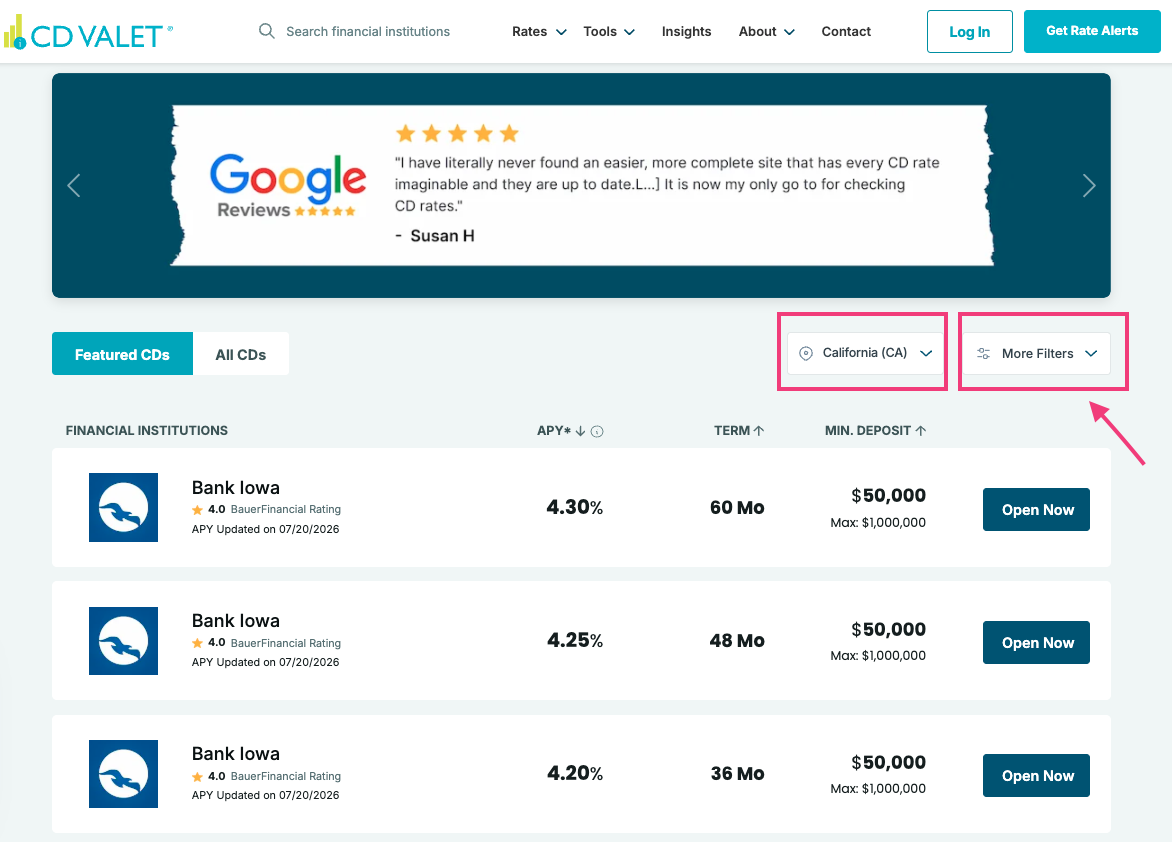Sort by MIN. DEPOSIT column header
Screen dimensions: 1172x842
[x=875, y=431]
